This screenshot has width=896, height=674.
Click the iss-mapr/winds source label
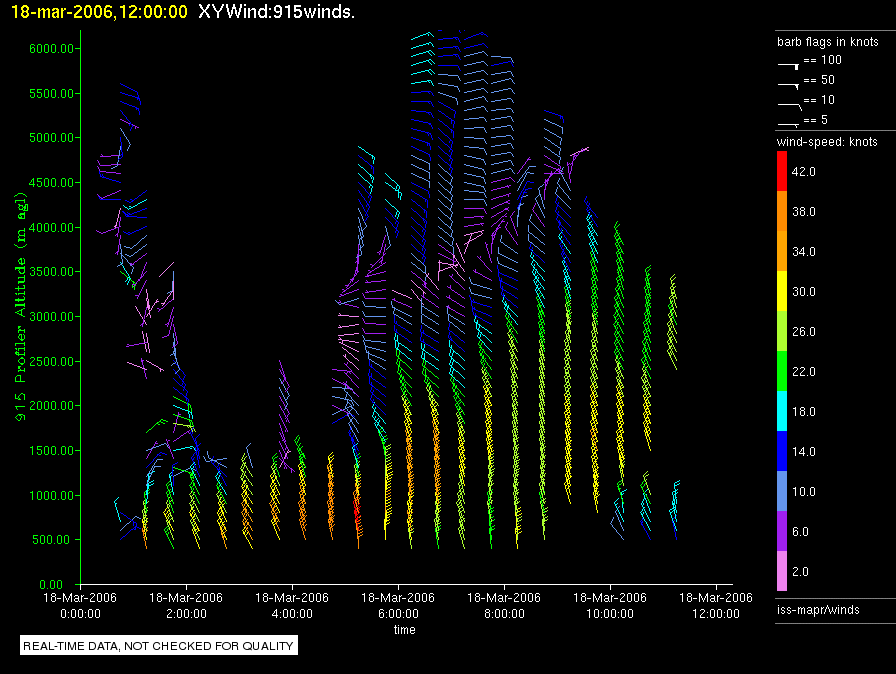[x=818, y=609]
